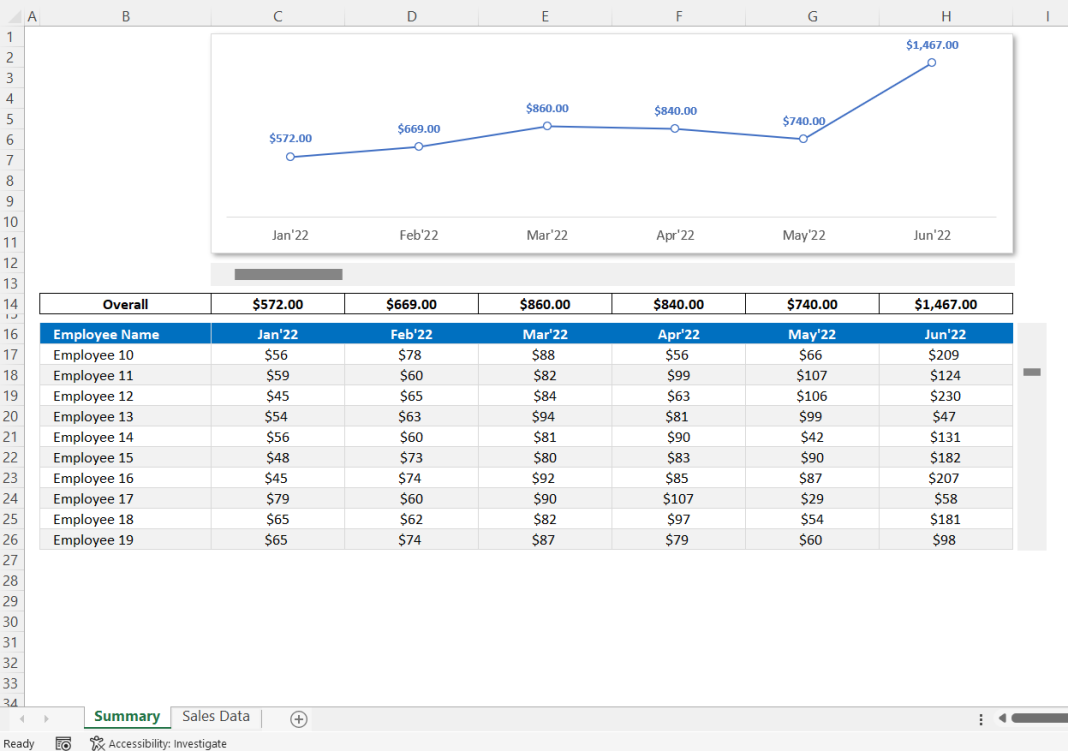The height and width of the screenshot is (751, 1068).
Task: Select the $1,467.00 data point on chart
Action: pyautogui.click(x=930, y=62)
